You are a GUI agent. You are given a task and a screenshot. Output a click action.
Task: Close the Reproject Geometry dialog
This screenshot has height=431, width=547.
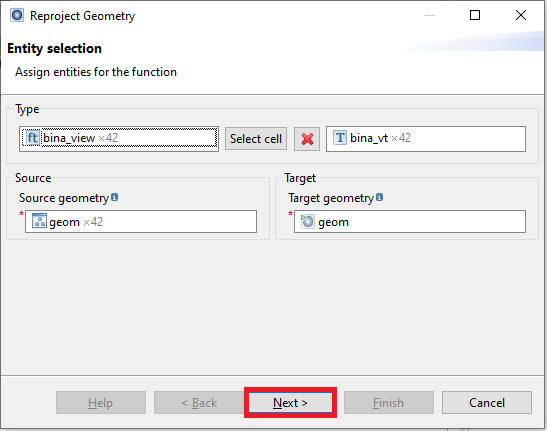click(521, 15)
